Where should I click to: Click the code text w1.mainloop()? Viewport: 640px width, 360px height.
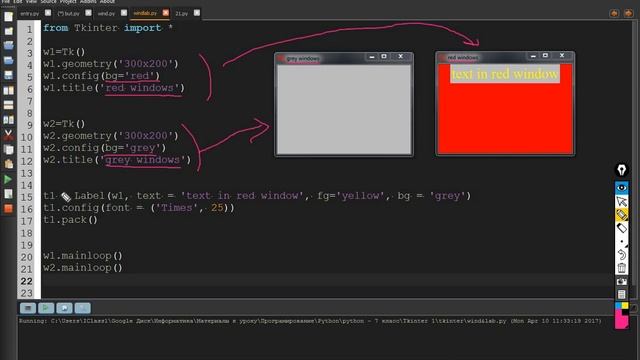pyautogui.click(x=83, y=256)
